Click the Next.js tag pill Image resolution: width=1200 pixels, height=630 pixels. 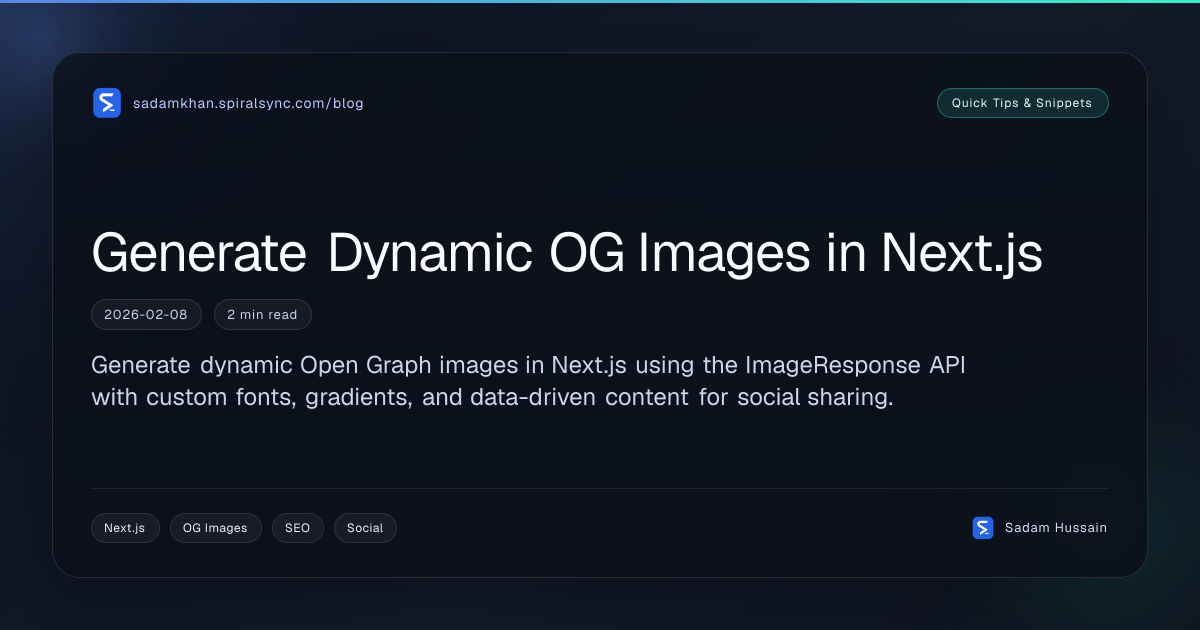[x=125, y=528]
